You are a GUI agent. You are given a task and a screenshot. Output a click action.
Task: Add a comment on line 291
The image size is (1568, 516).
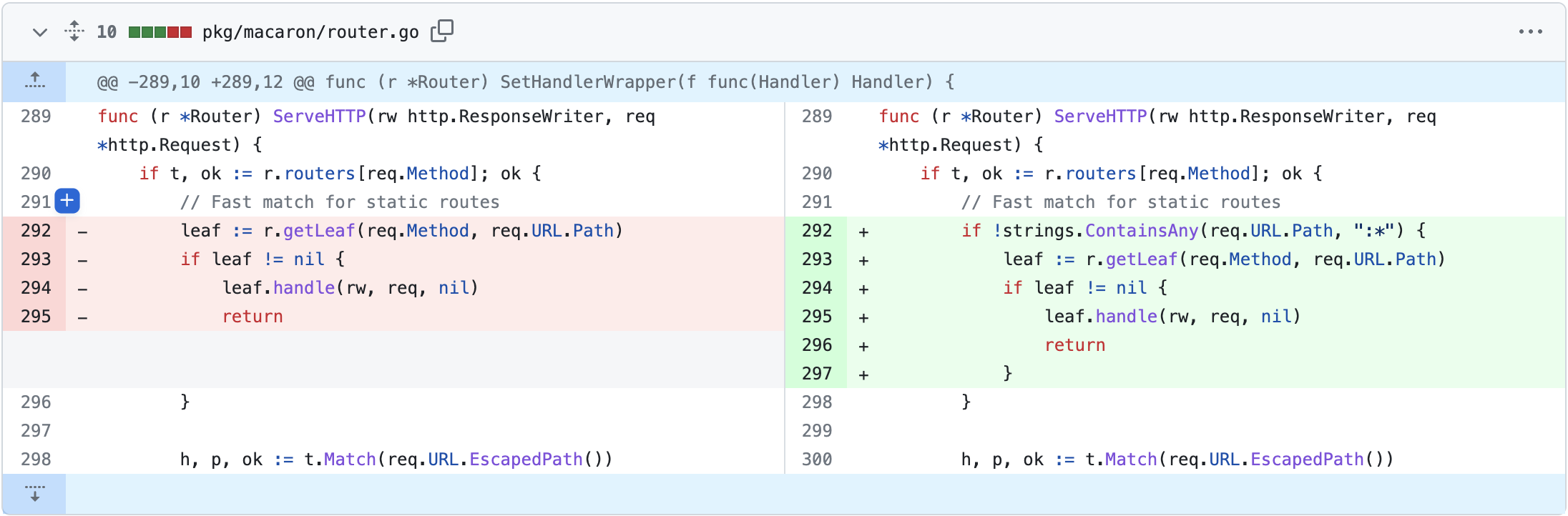[x=67, y=202]
